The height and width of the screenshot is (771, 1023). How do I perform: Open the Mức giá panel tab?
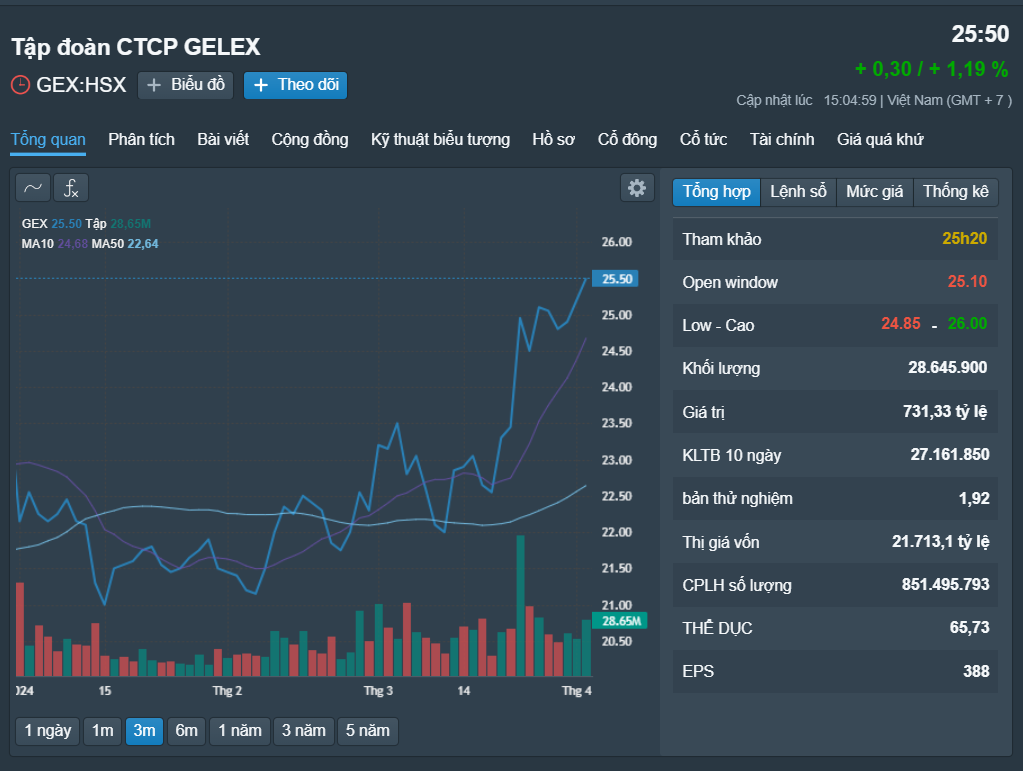tap(874, 192)
